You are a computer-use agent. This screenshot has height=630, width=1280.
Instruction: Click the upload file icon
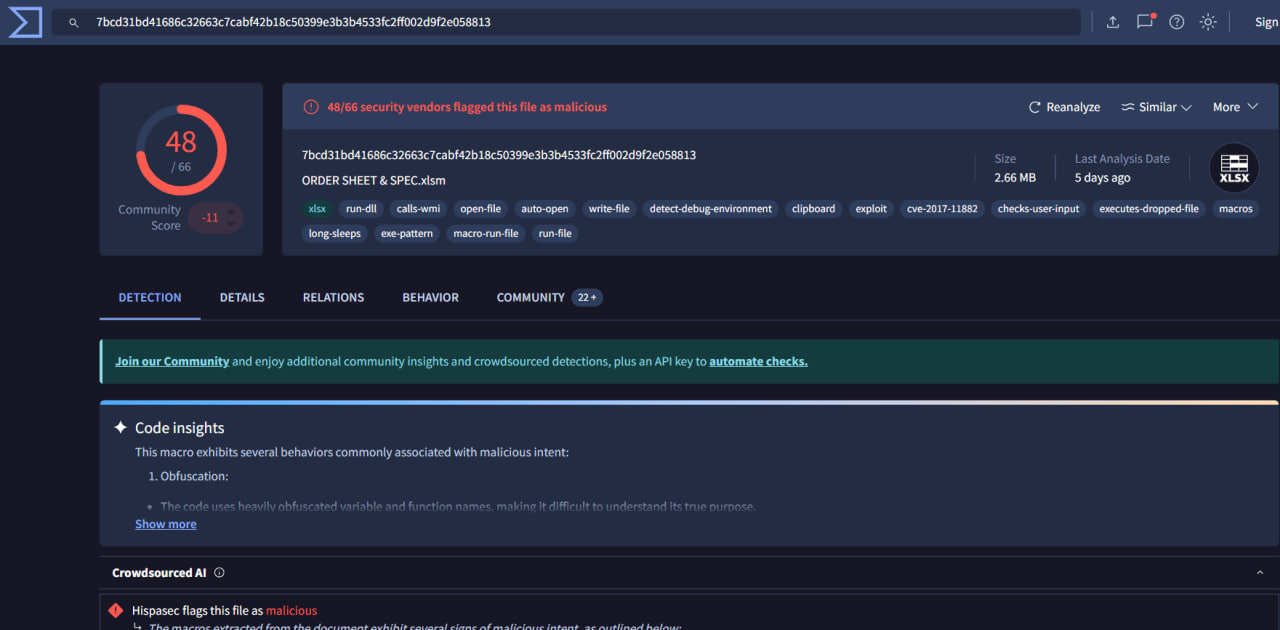pos(1112,21)
